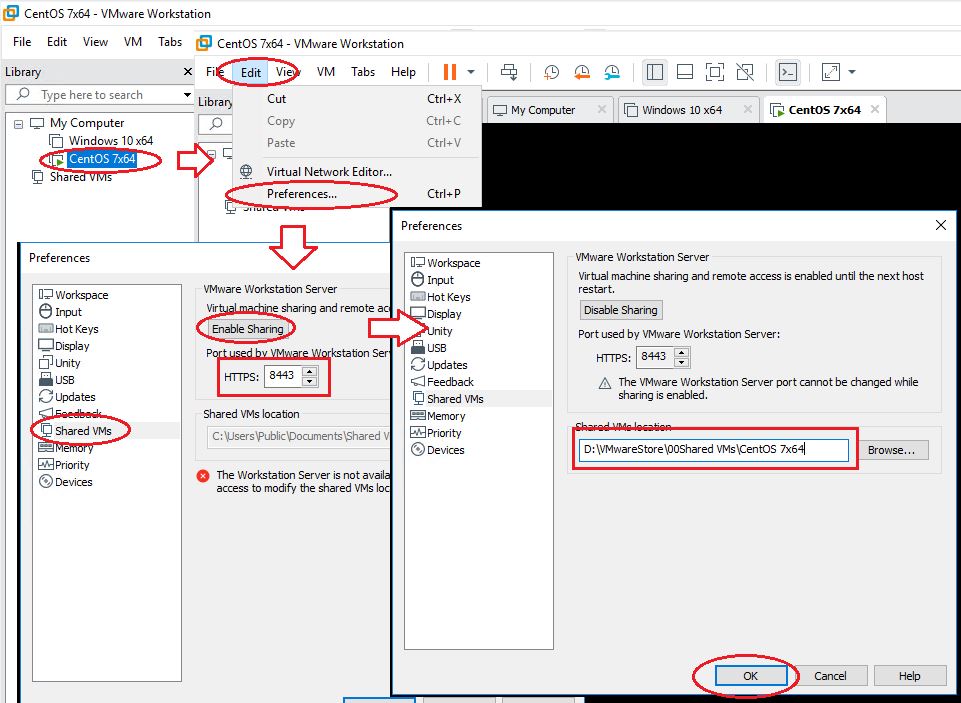Select CentOS 7x64 in the Library tree
The image size is (961, 703).
102,159
